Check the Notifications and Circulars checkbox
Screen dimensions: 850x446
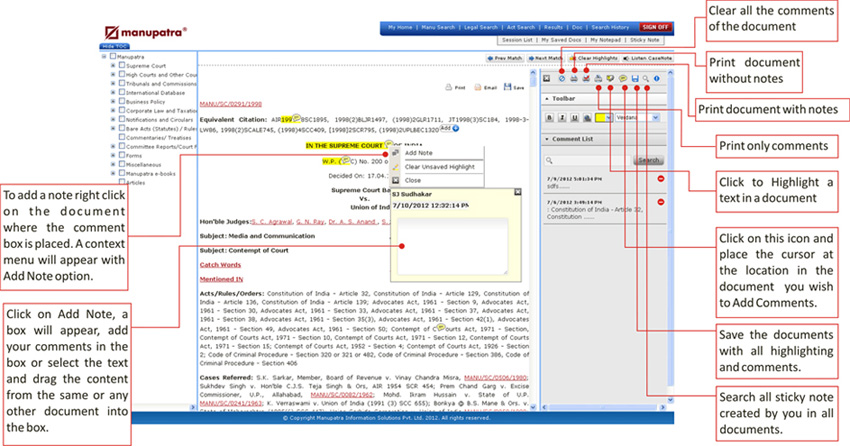click(122, 119)
